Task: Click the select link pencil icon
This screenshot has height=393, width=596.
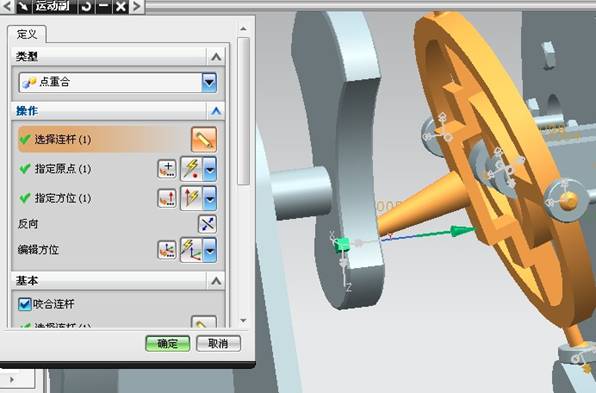Action: pyautogui.click(x=204, y=139)
